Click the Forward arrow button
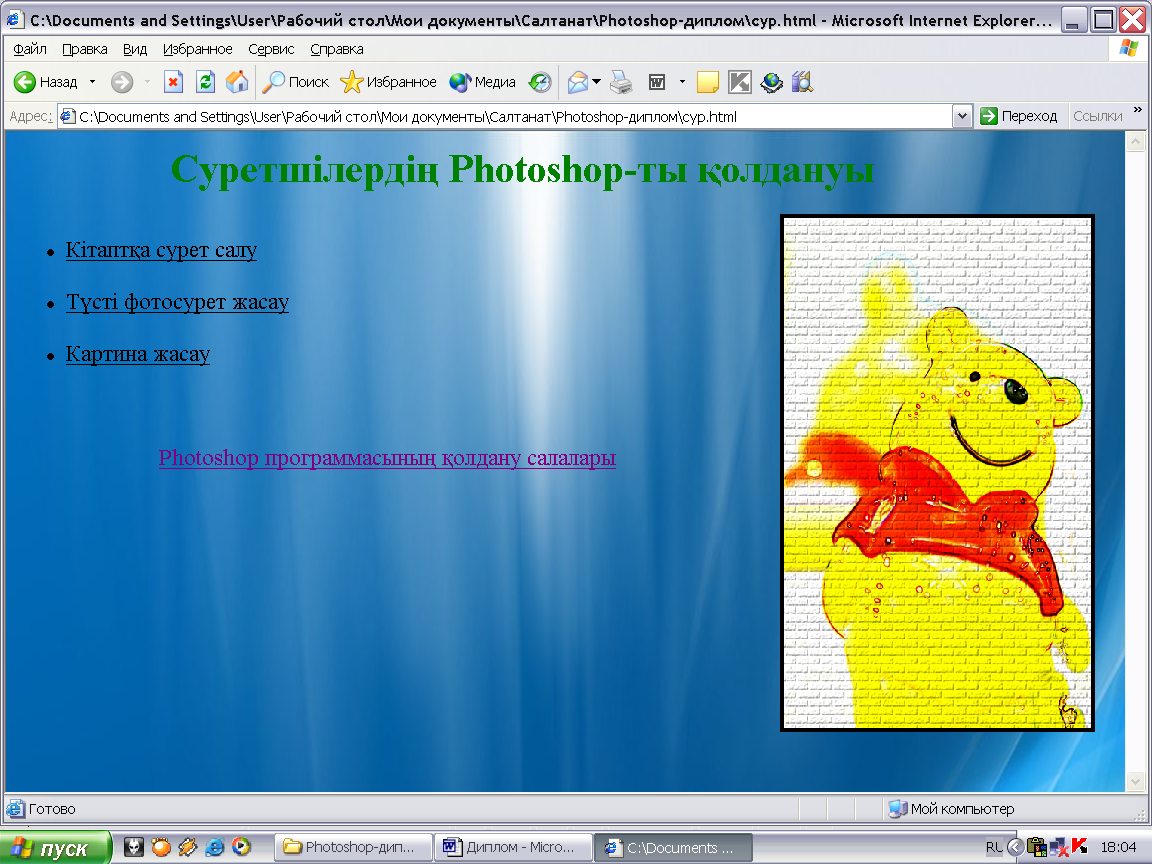The width and height of the screenshot is (1152, 864). click(122, 82)
